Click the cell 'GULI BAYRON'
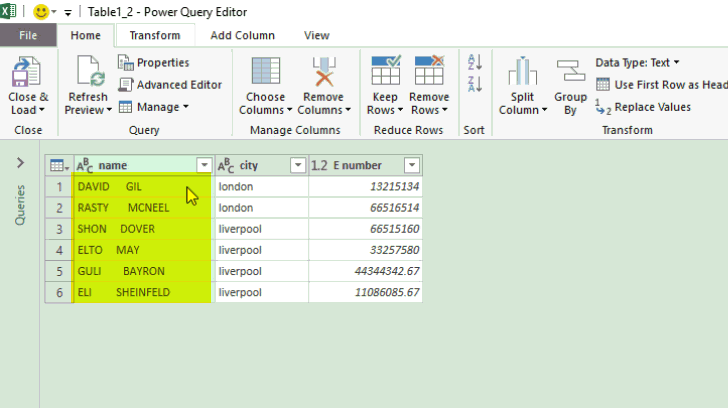This screenshot has width=728, height=408. [144, 271]
